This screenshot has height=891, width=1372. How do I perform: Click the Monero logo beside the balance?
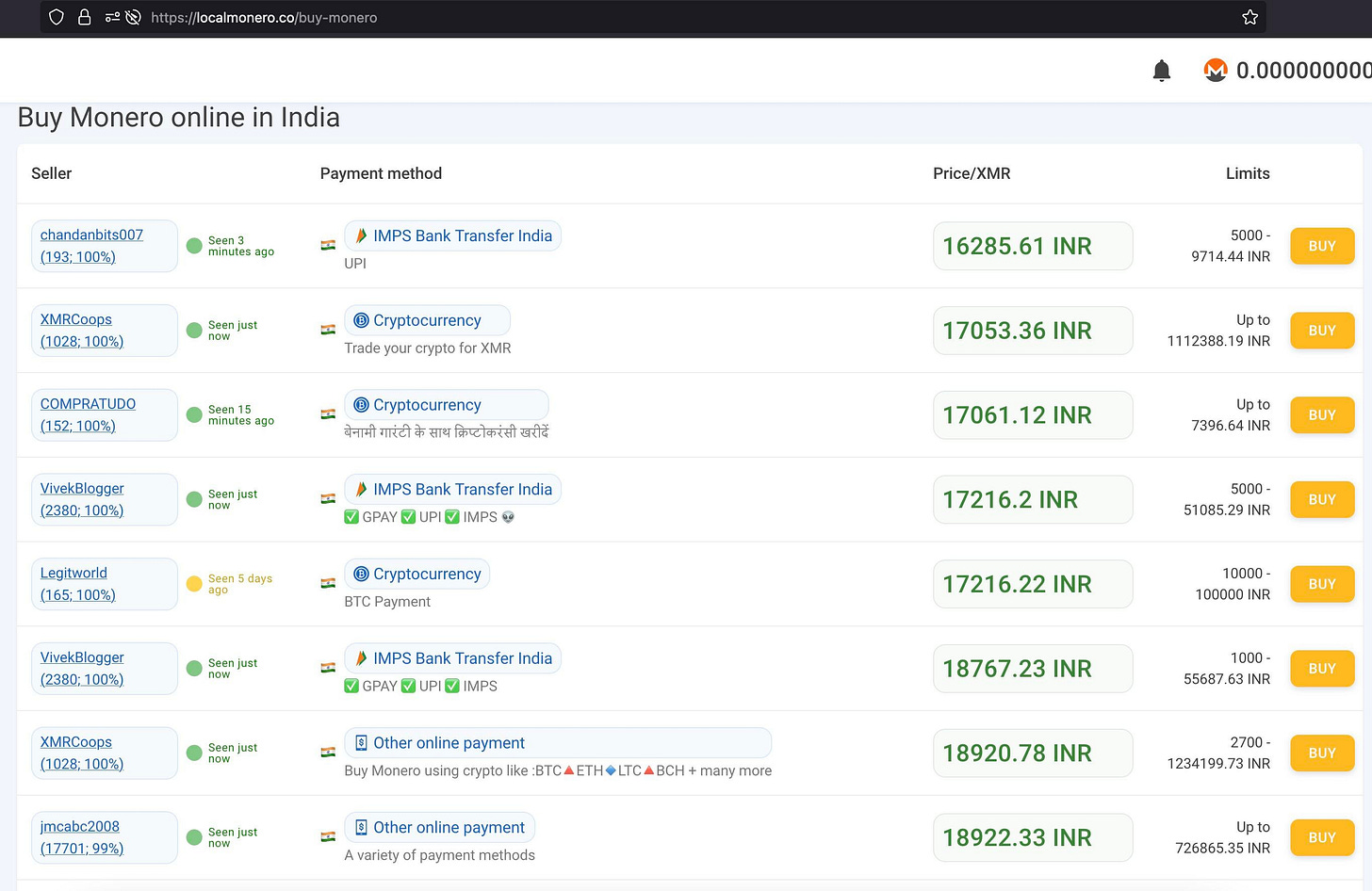point(1216,70)
